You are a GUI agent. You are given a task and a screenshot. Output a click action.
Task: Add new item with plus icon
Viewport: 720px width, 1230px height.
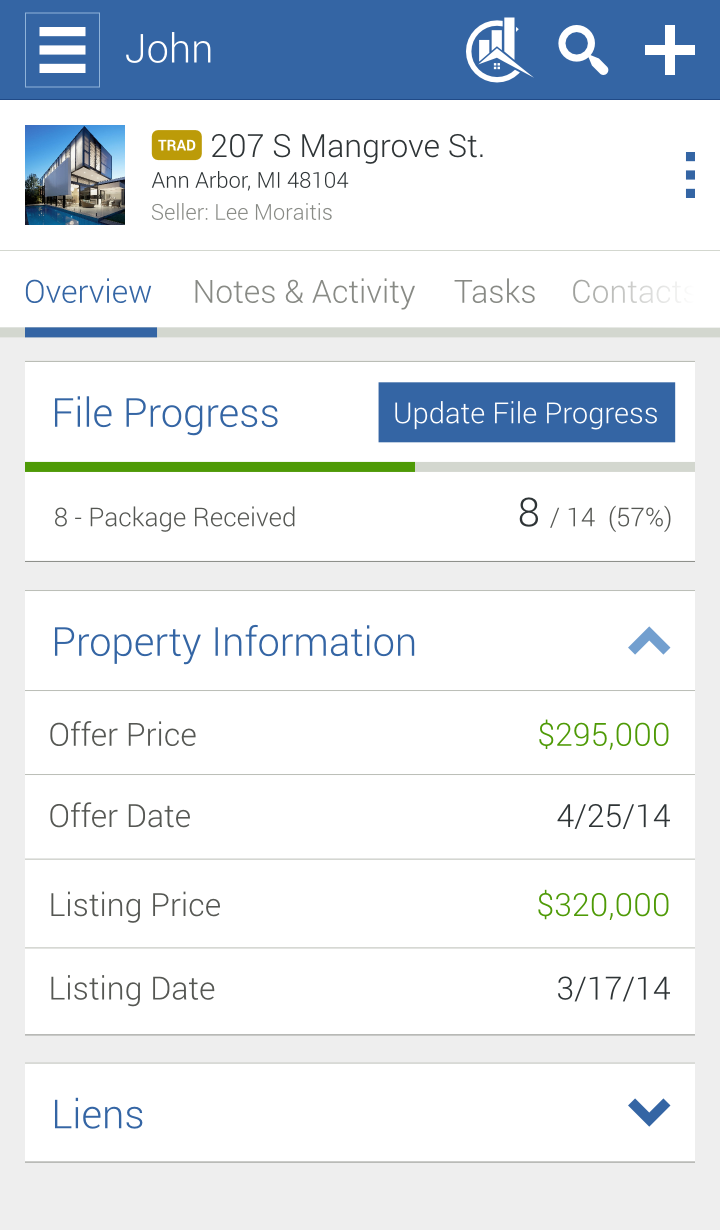point(669,50)
